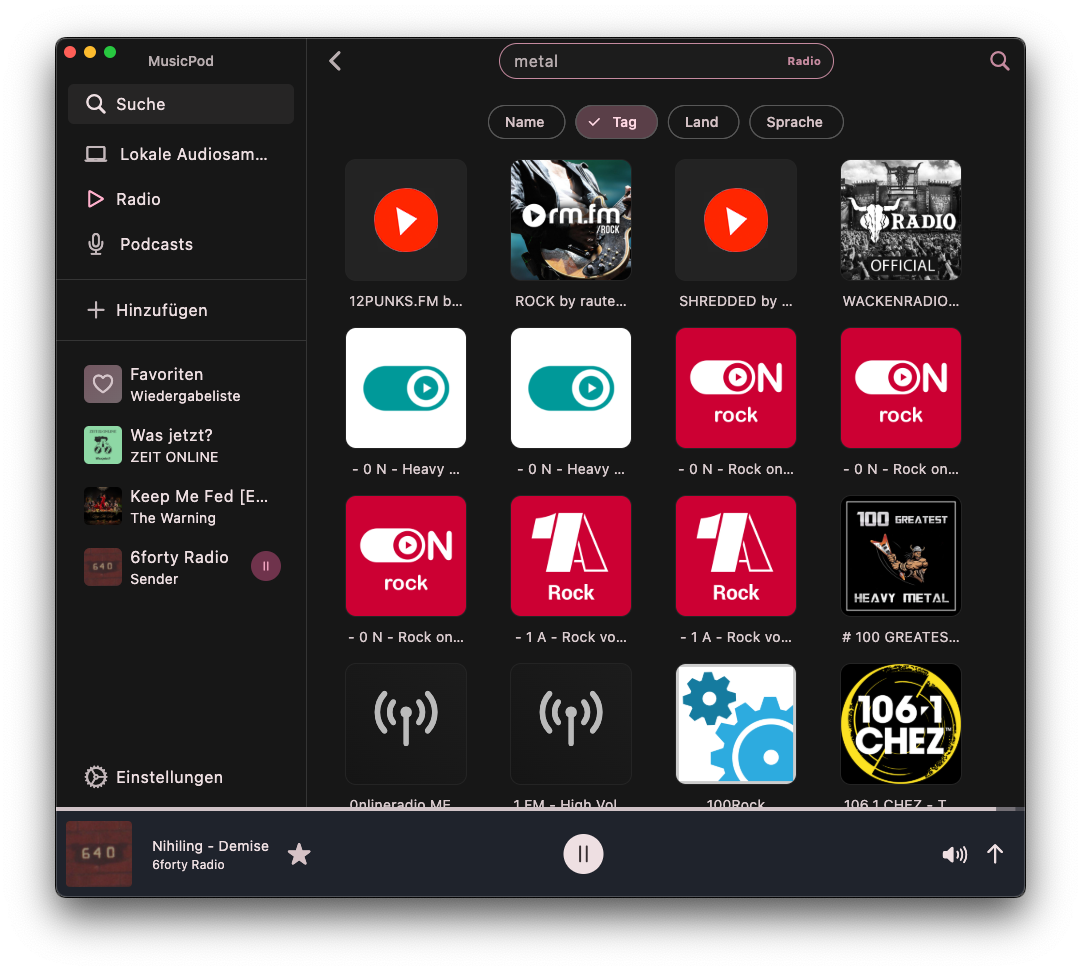Click 6forty Radio text in player bar
The width and height of the screenshot is (1081, 971).
point(188,865)
